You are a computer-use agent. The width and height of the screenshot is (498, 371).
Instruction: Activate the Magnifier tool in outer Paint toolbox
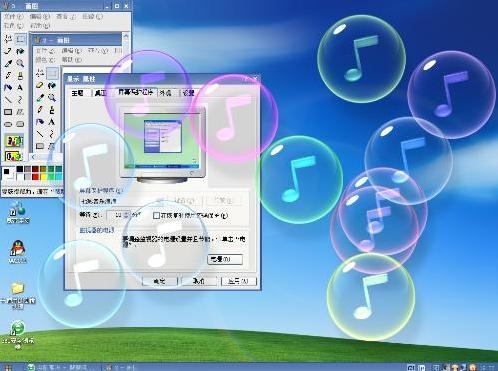tap(20, 63)
